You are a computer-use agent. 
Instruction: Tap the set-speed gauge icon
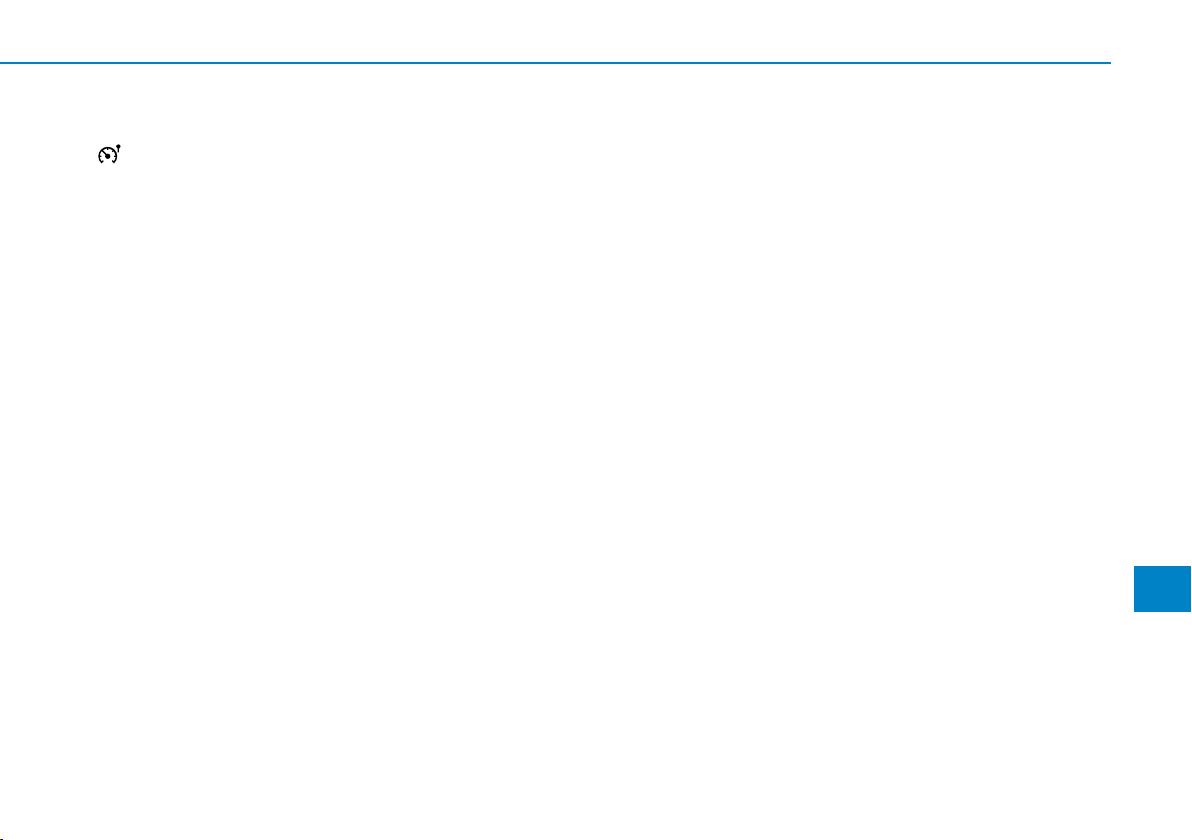click(x=109, y=154)
